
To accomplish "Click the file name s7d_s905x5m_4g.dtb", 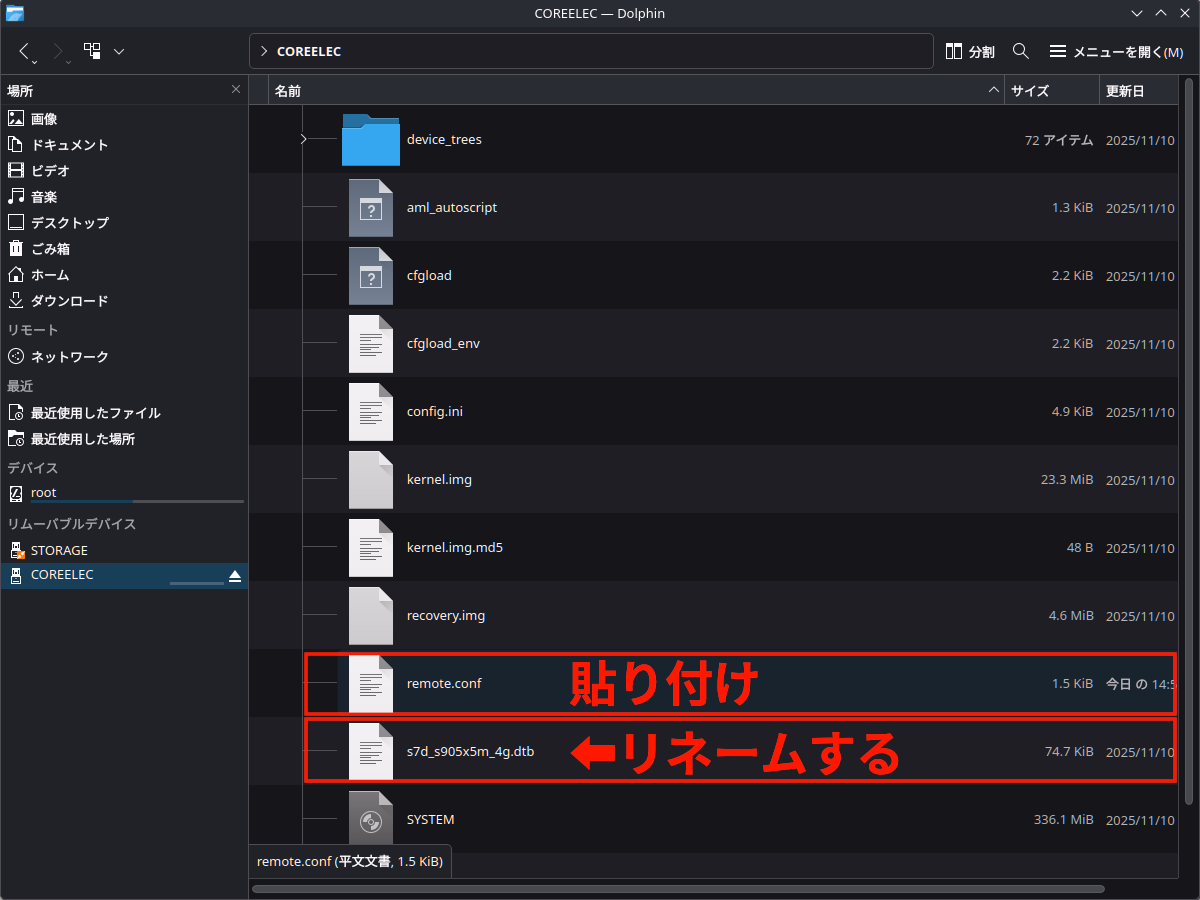I will (x=470, y=751).
